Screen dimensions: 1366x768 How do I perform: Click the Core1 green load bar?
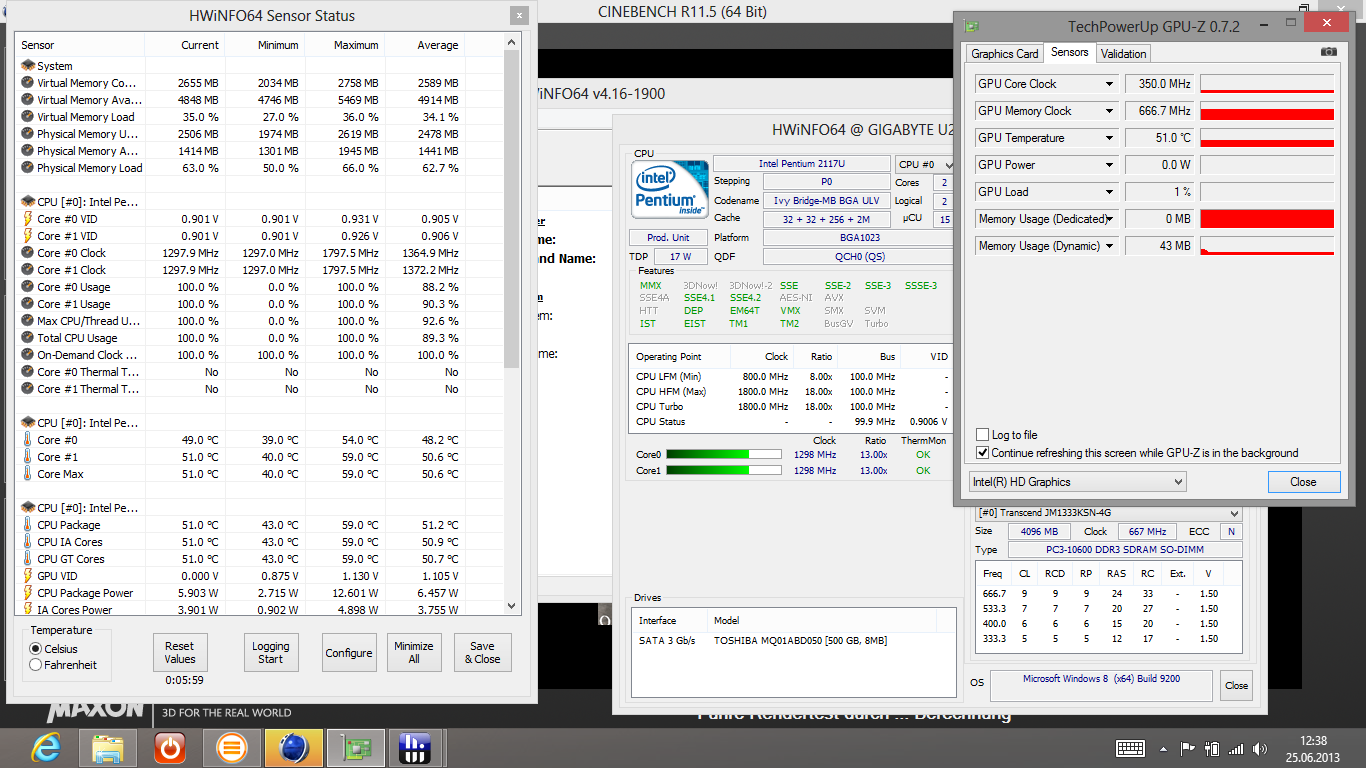click(723, 471)
